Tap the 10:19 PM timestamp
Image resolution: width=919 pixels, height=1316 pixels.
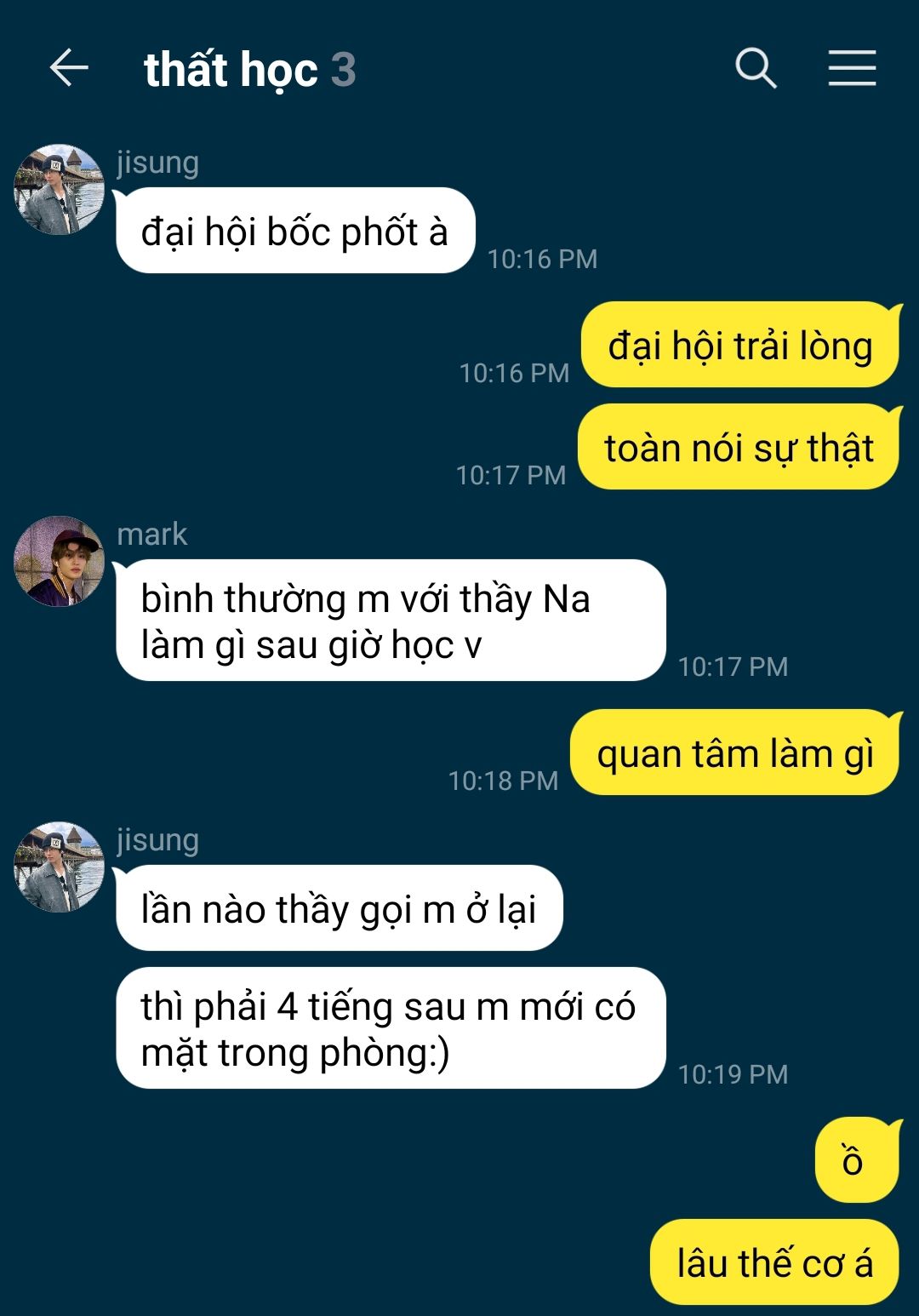click(733, 1074)
